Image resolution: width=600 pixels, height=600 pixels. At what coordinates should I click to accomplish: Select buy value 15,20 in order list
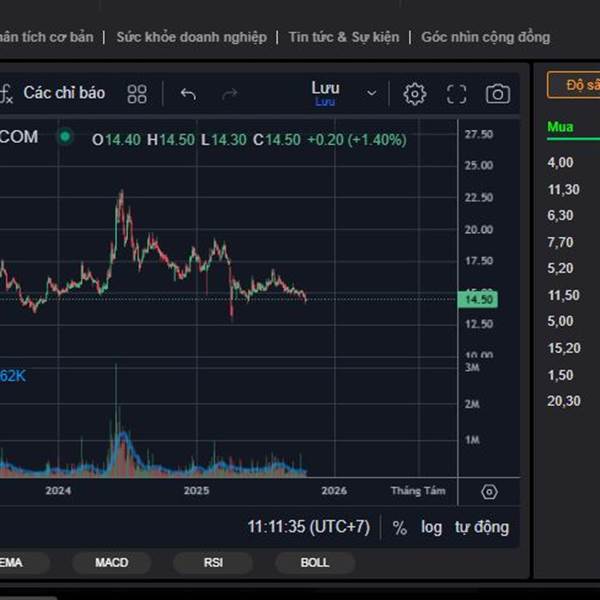(564, 348)
